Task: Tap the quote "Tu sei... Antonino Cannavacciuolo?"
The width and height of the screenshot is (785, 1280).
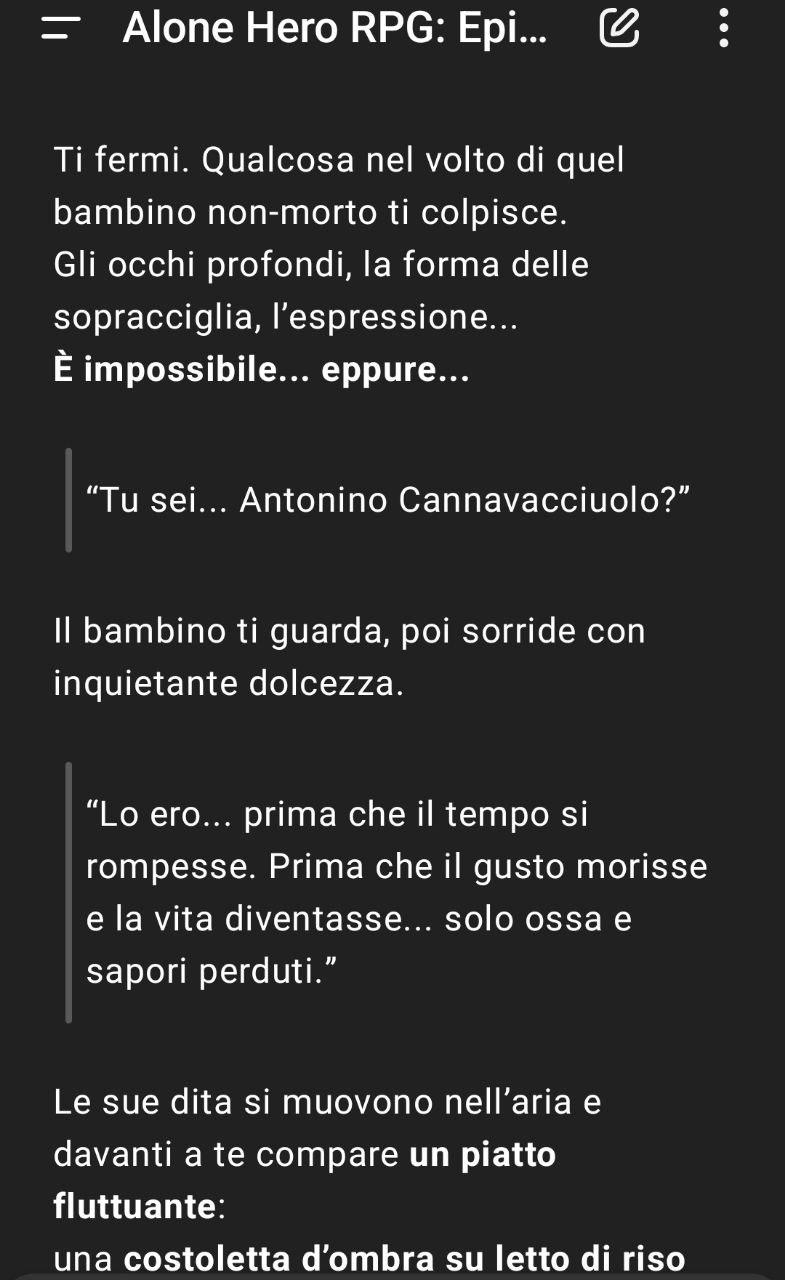Action: click(x=390, y=500)
